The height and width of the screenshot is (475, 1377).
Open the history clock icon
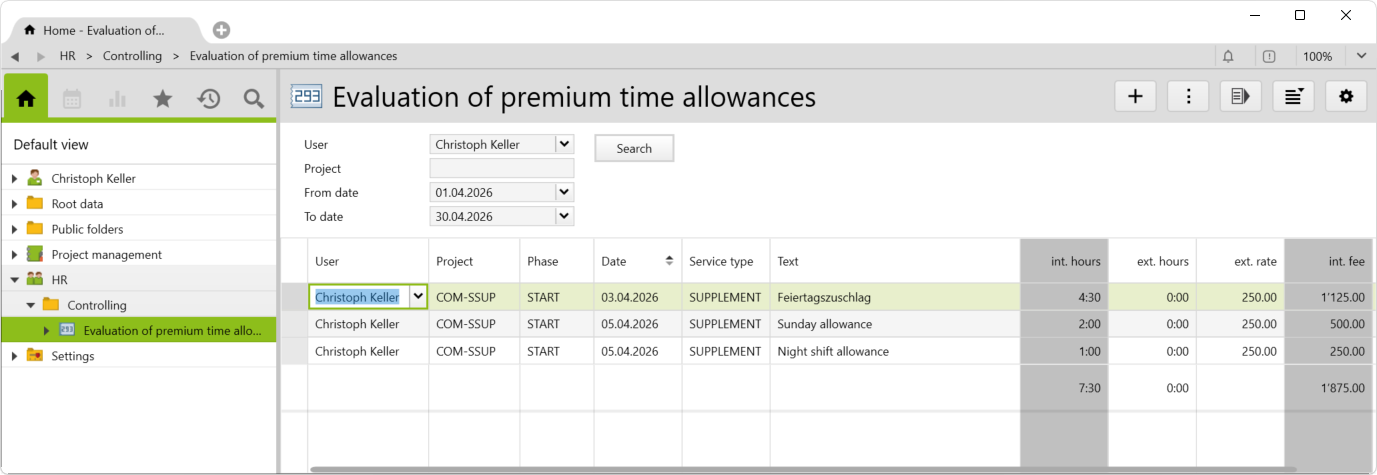coord(208,98)
